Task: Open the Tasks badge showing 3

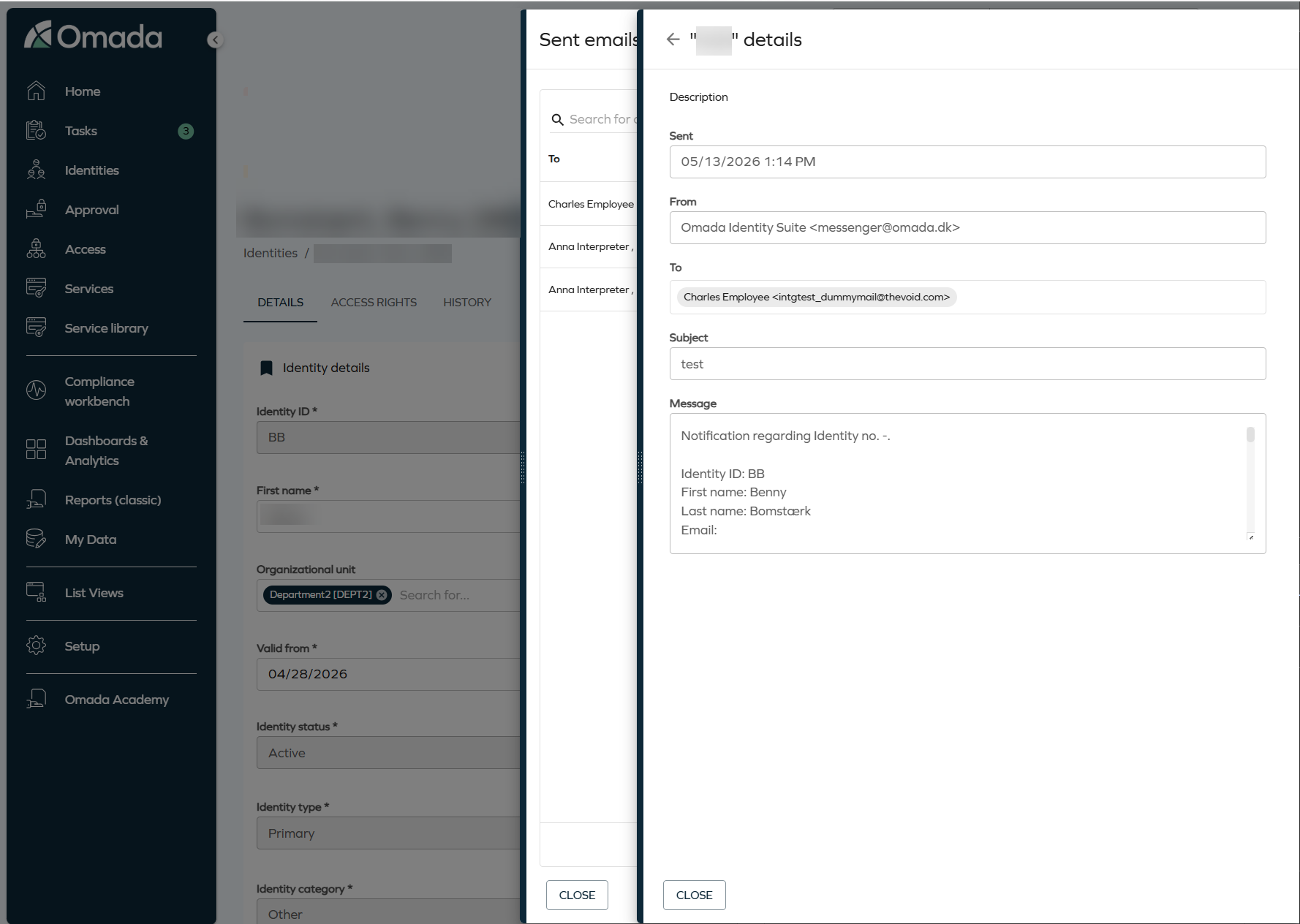Action: [x=186, y=131]
